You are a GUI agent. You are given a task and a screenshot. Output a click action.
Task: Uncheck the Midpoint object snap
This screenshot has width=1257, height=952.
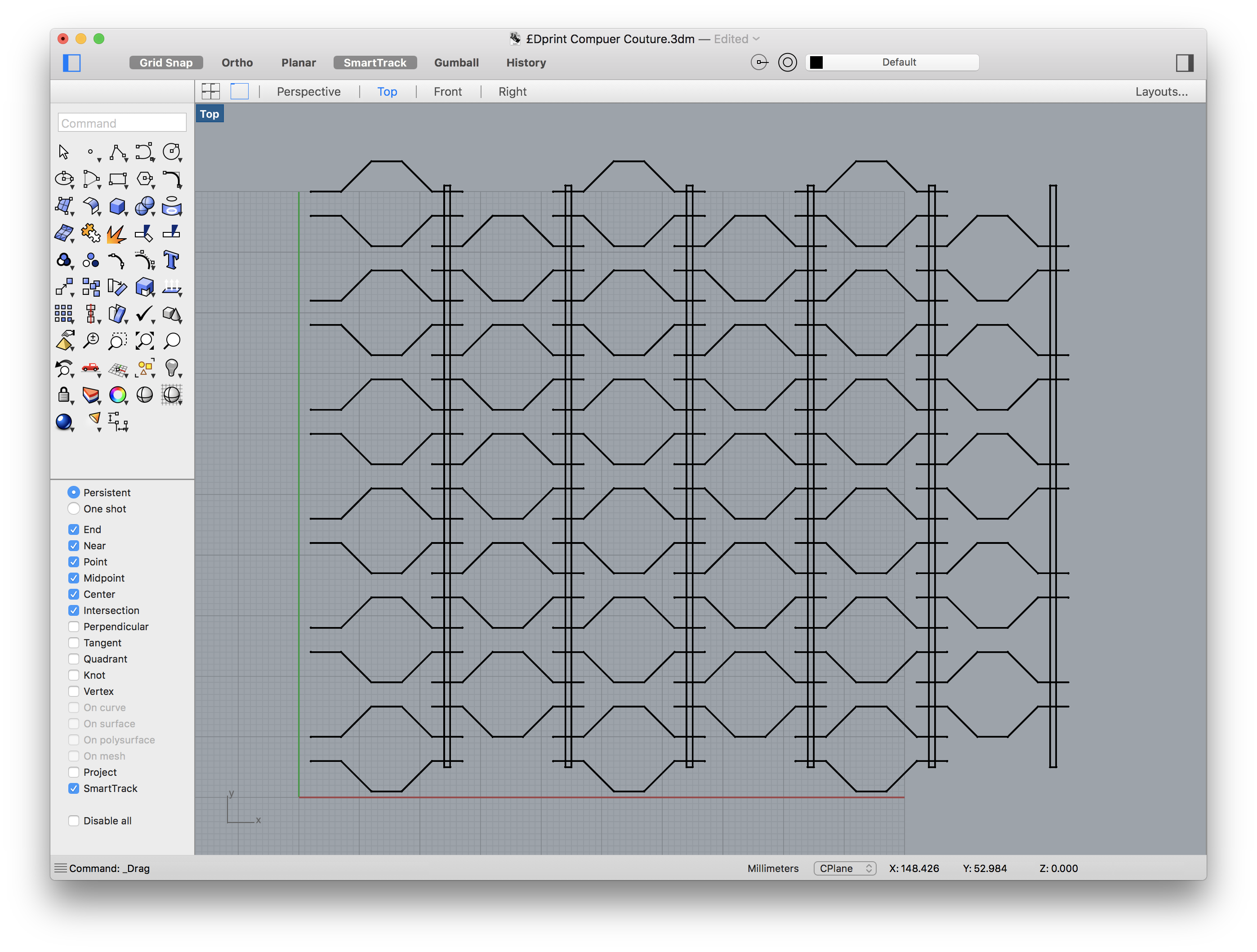click(74, 578)
